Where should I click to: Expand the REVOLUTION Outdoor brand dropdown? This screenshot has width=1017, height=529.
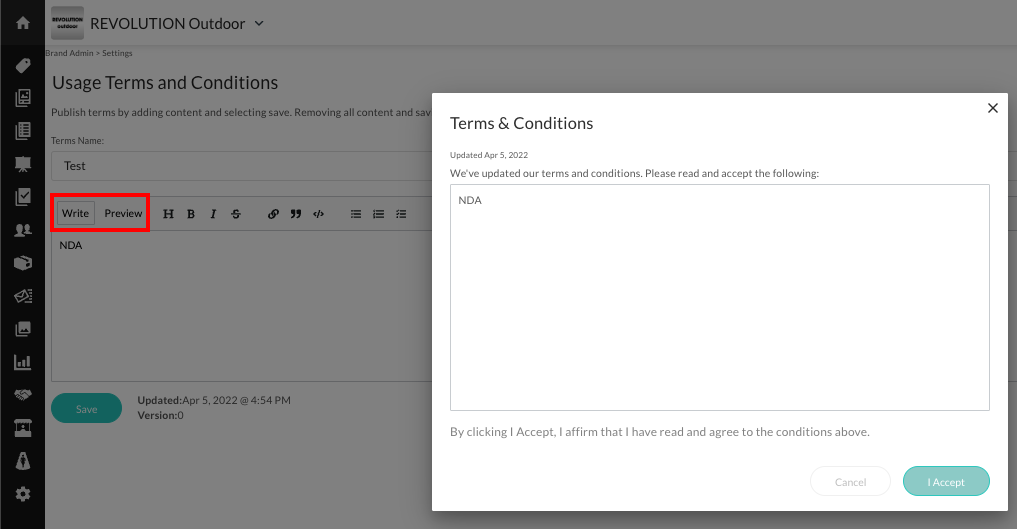[259, 23]
